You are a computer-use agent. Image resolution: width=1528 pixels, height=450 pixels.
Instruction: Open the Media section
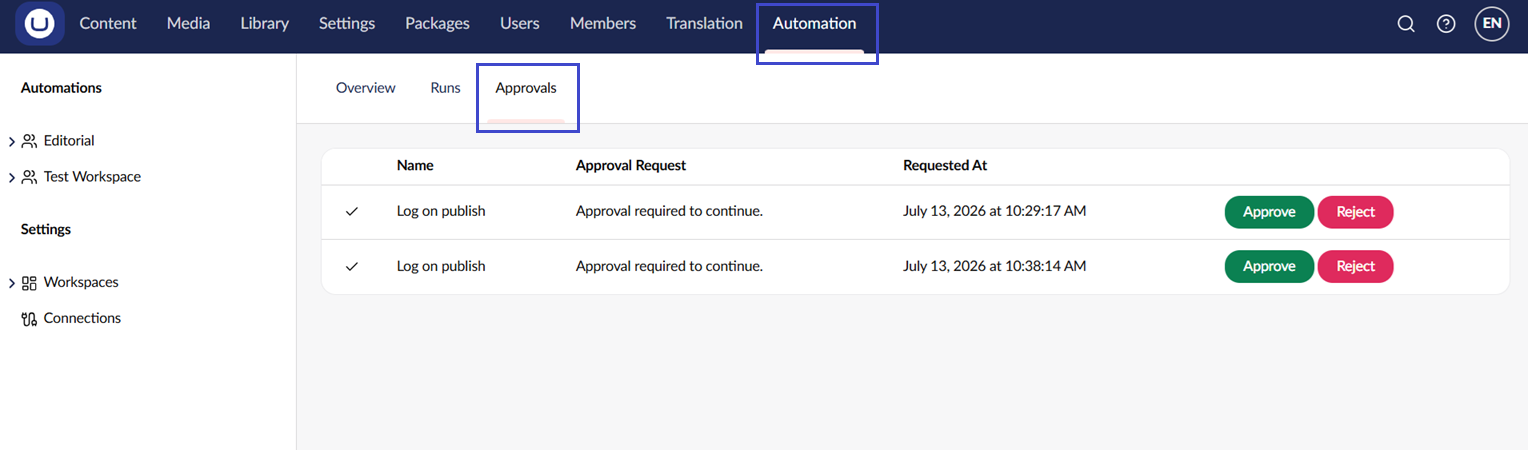188,23
